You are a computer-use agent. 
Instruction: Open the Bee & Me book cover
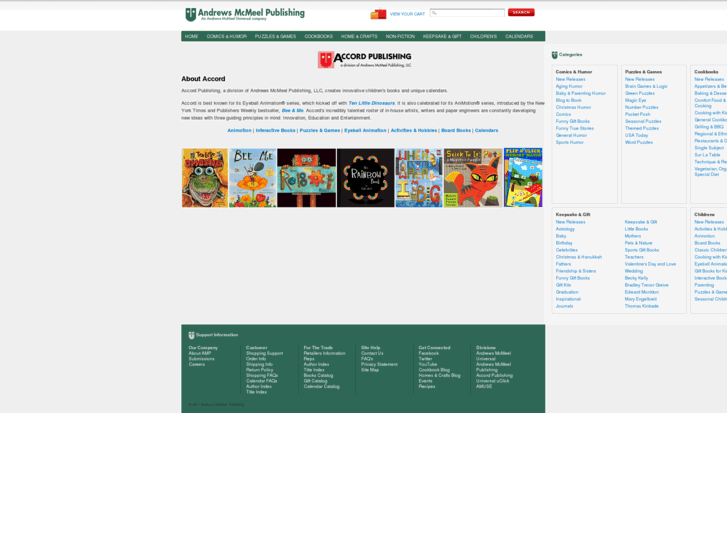[x=253, y=178]
